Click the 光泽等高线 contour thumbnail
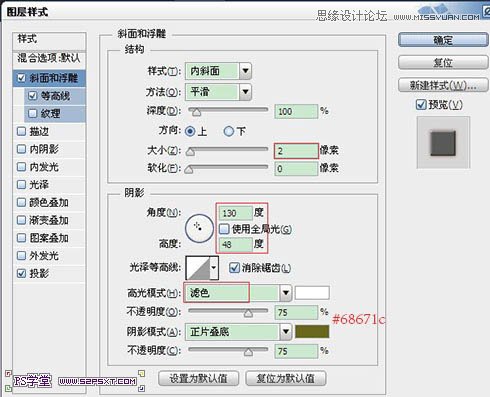This screenshot has height=397, width=490. coord(198,268)
